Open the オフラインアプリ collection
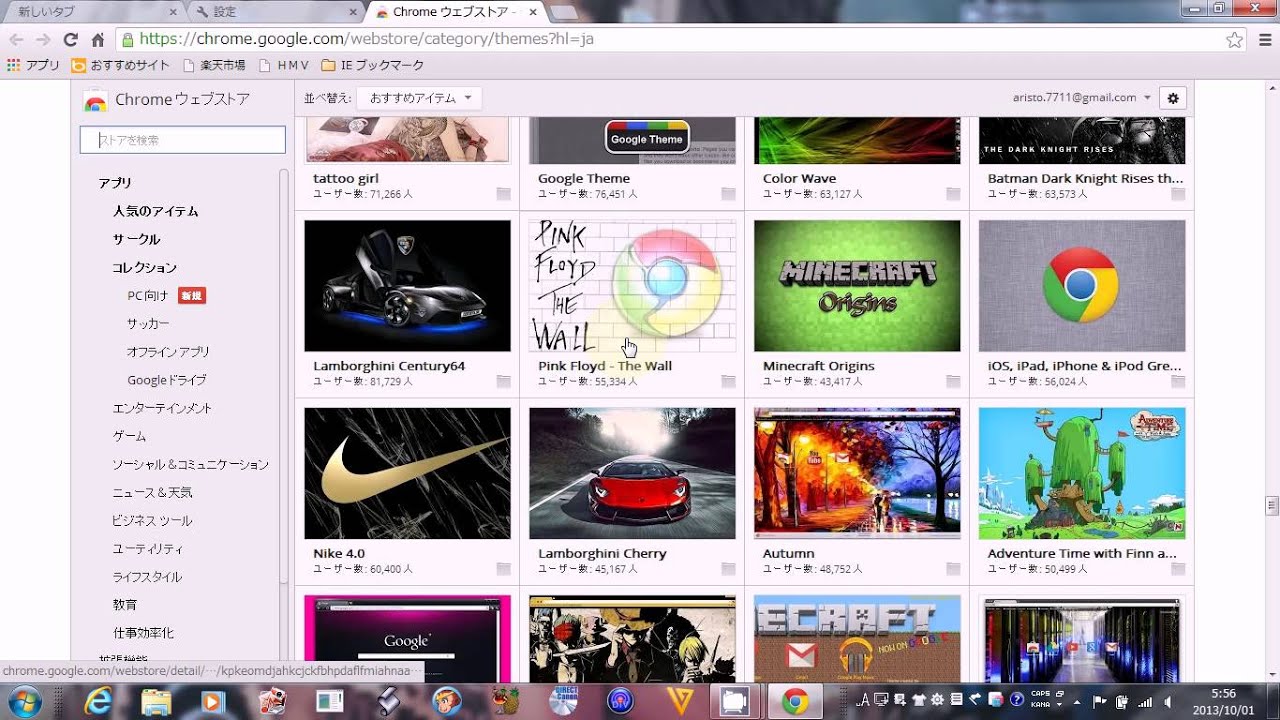The width and height of the screenshot is (1280, 720). (168, 352)
